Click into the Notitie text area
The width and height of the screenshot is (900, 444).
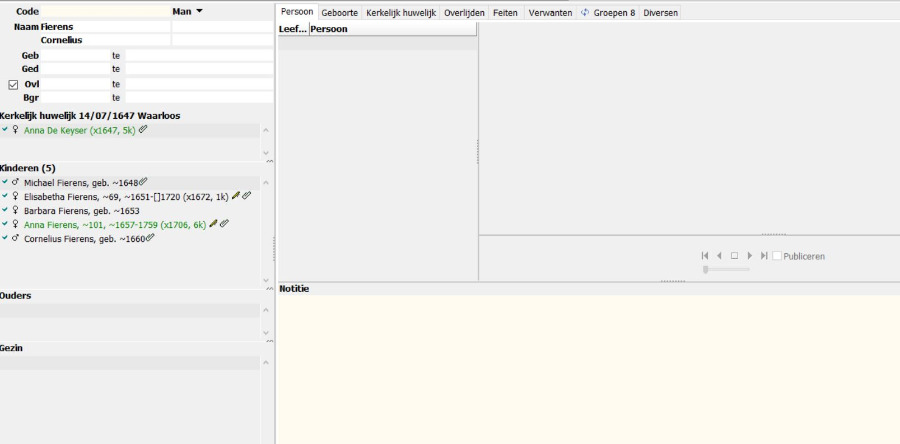point(587,365)
